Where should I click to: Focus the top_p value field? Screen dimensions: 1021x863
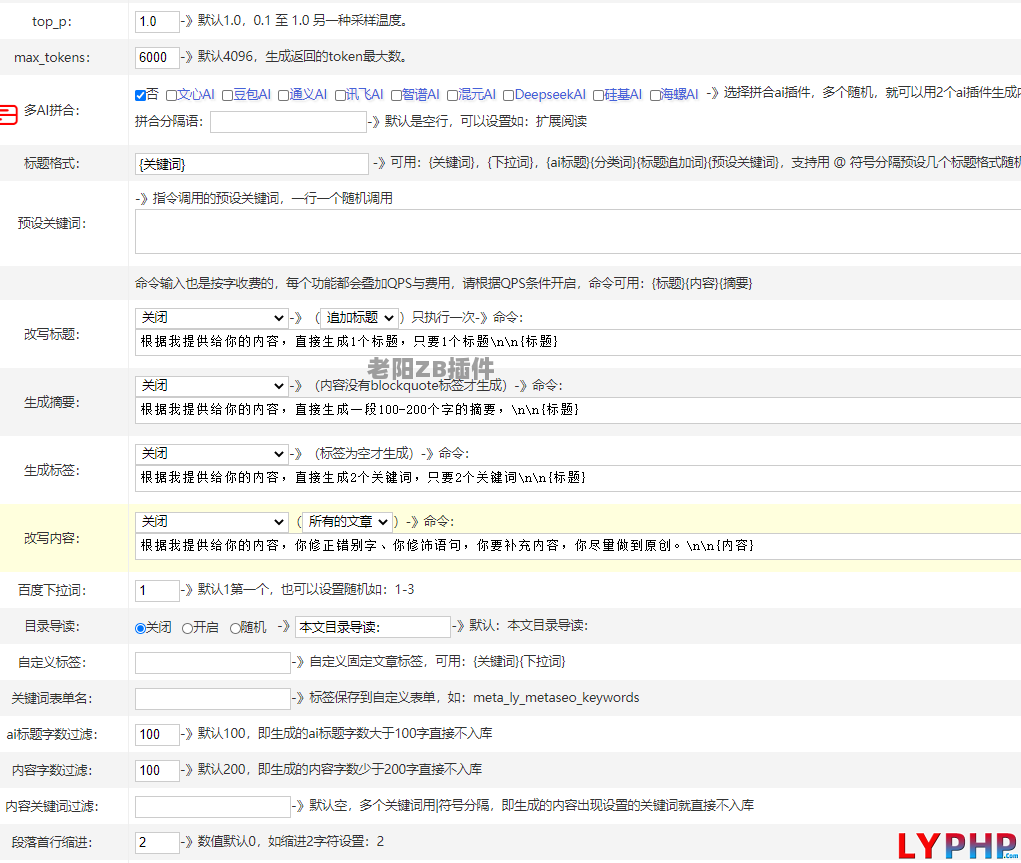[157, 21]
